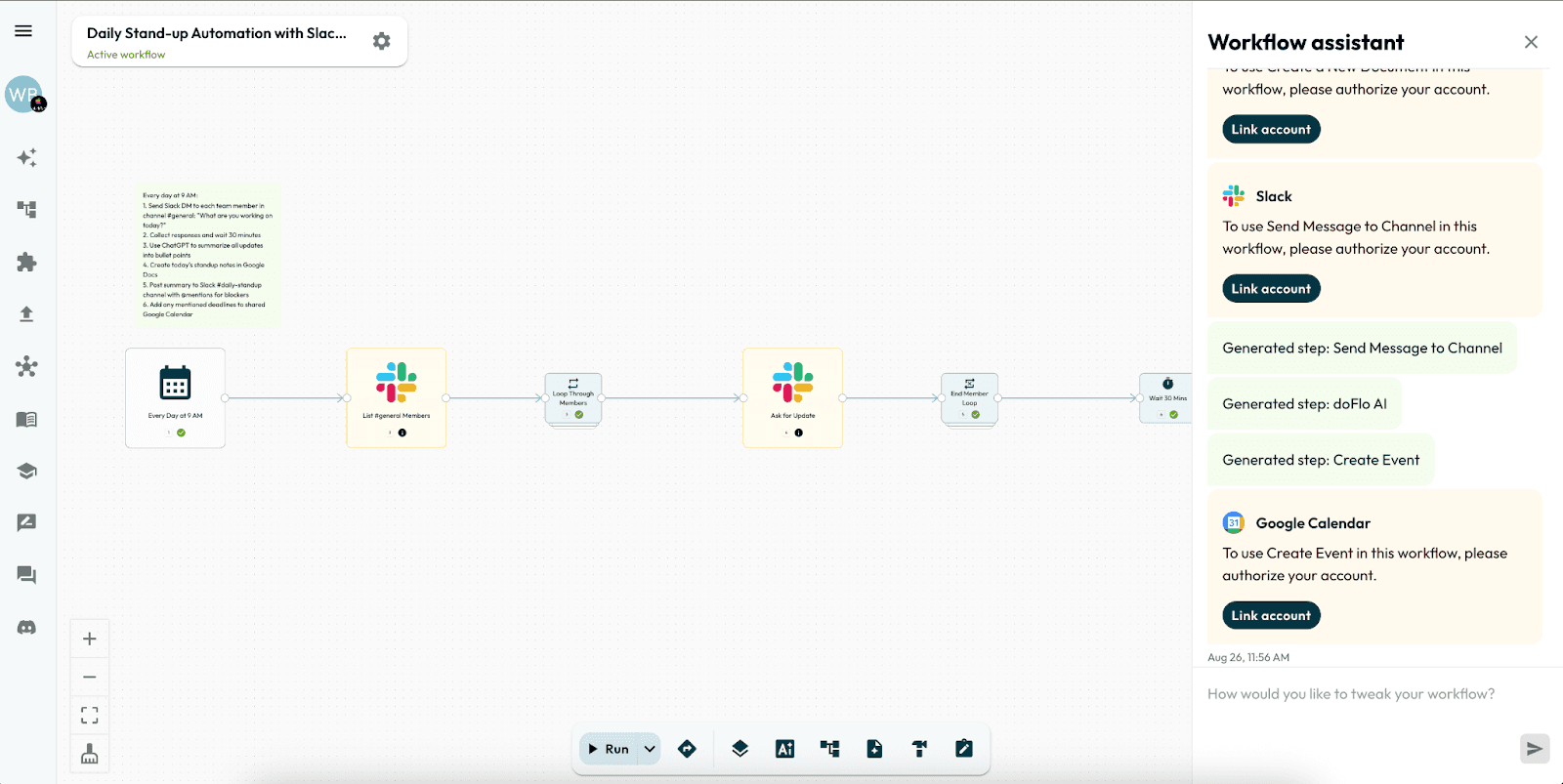Screen dimensions: 1563x784
Task: Run the workflow
Action: [609, 749]
